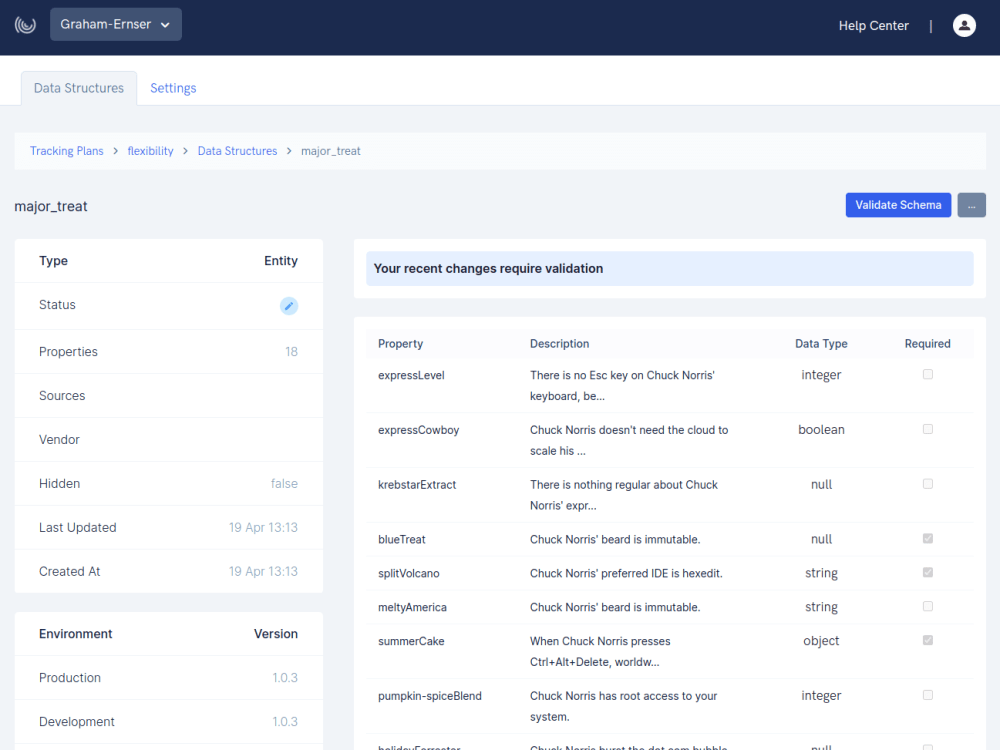
Task: Select the meltyAmerica property name
Action: coord(413,608)
